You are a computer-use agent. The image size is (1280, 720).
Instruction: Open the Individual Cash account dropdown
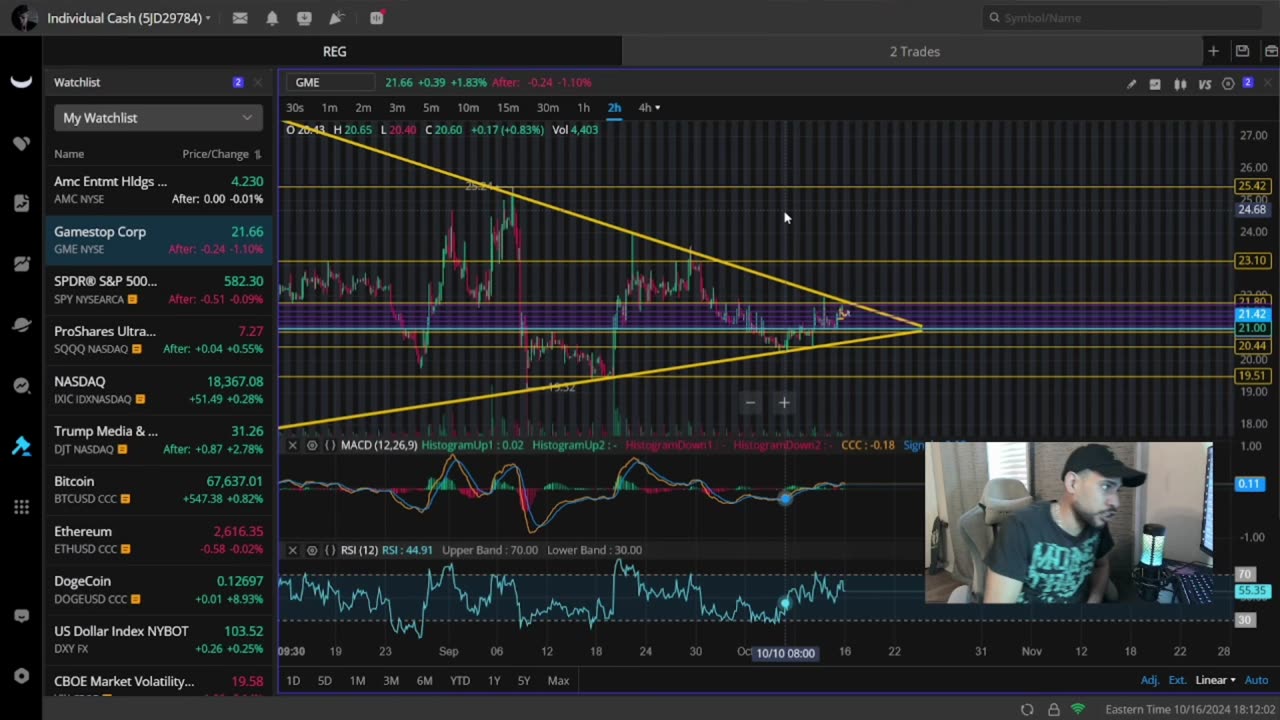128,18
